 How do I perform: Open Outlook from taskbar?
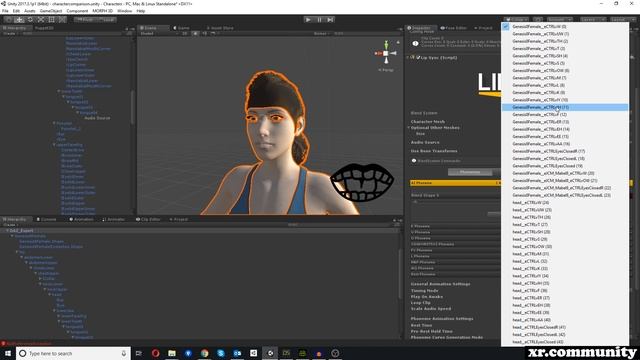pos(237,353)
